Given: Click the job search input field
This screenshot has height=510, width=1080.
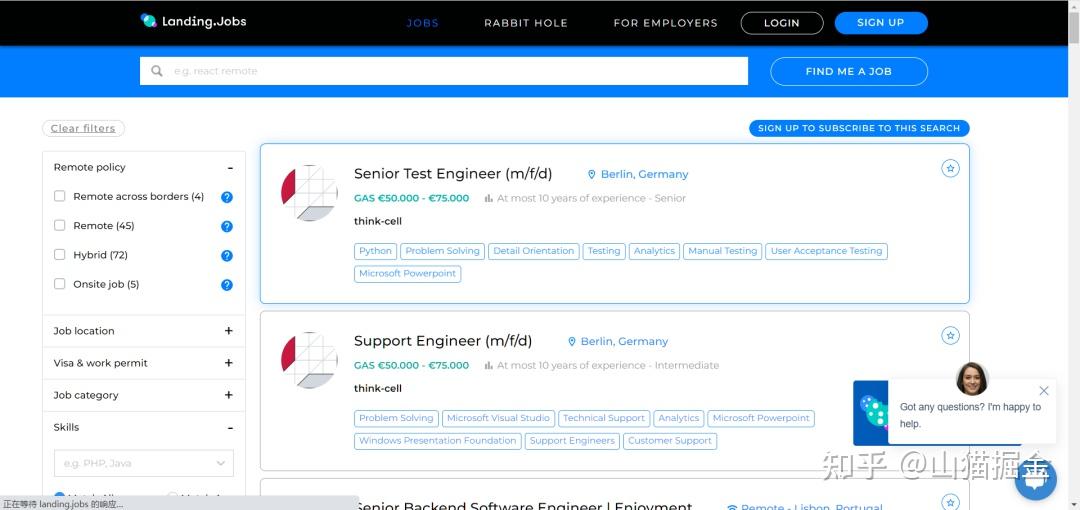Looking at the screenshot, I should click(x=444, y=71).
